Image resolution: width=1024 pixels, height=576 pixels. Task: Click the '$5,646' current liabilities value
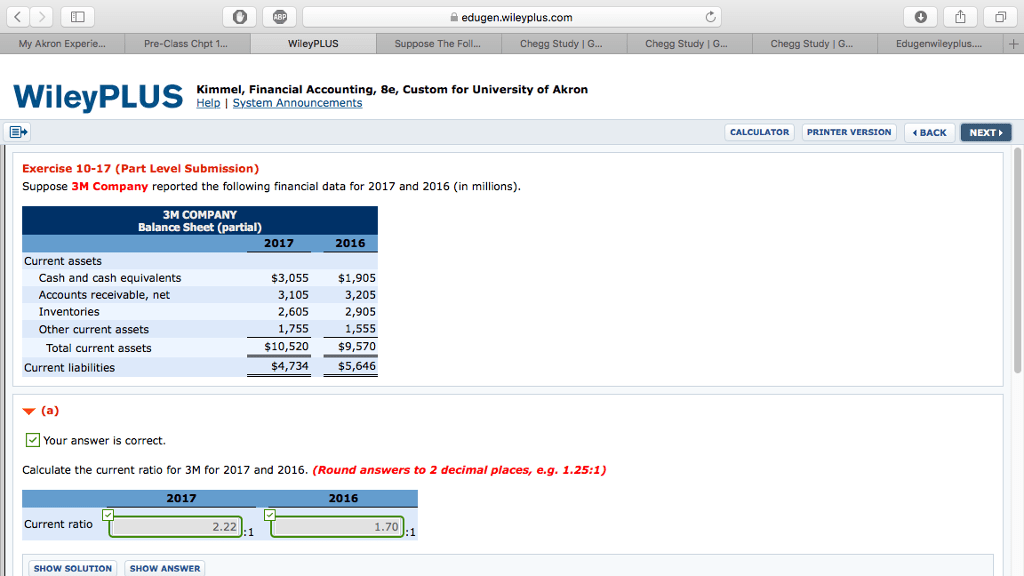tap(357, 366)
